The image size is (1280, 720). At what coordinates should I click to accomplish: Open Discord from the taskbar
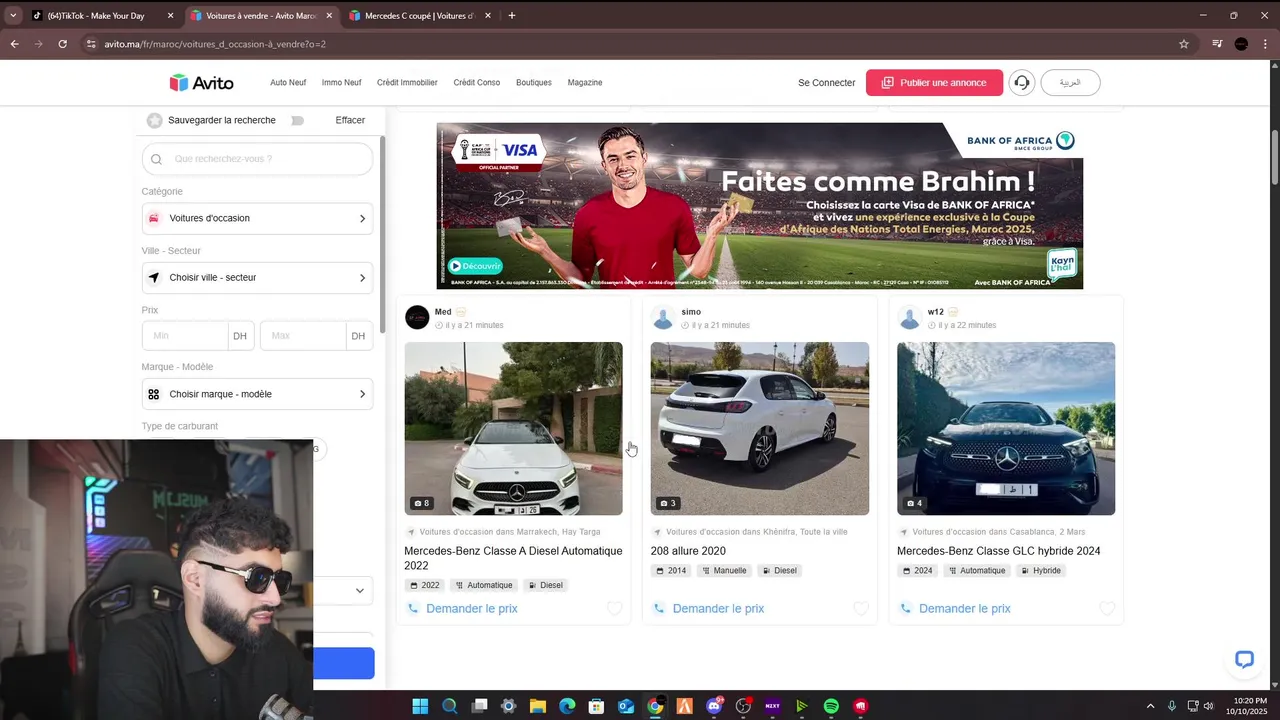click(714, 706)
